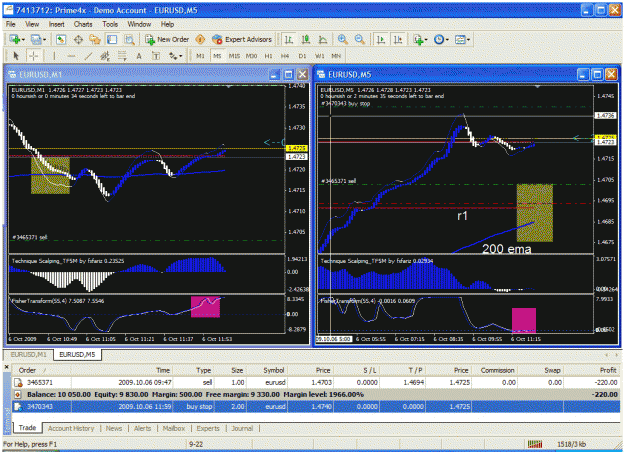Expand the Profiles dropdown arrow

tap(44, 40)
